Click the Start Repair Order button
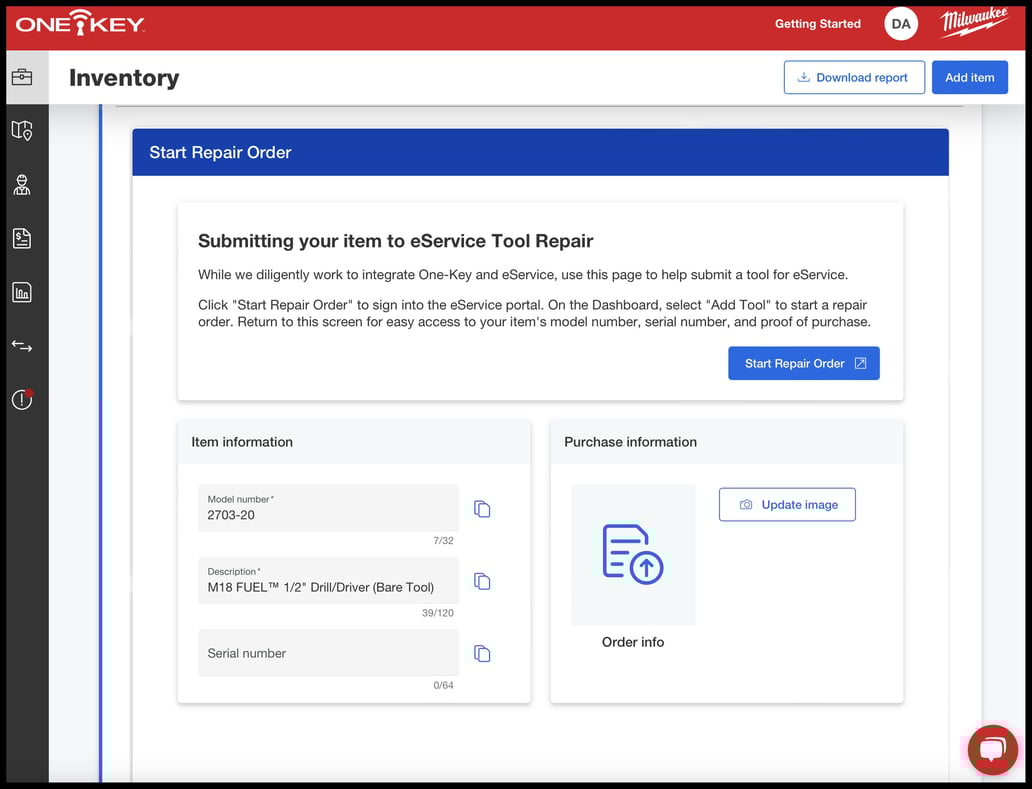Image resolution: width=1032 pixels, height=789 pixels. 803,363
